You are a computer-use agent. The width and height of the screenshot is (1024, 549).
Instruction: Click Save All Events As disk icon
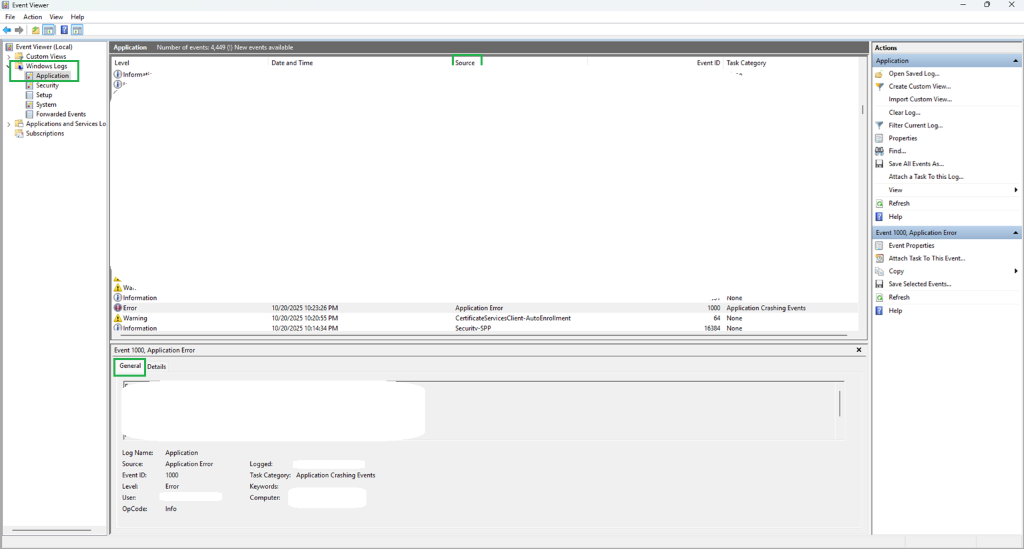click(x=879, y=164)
